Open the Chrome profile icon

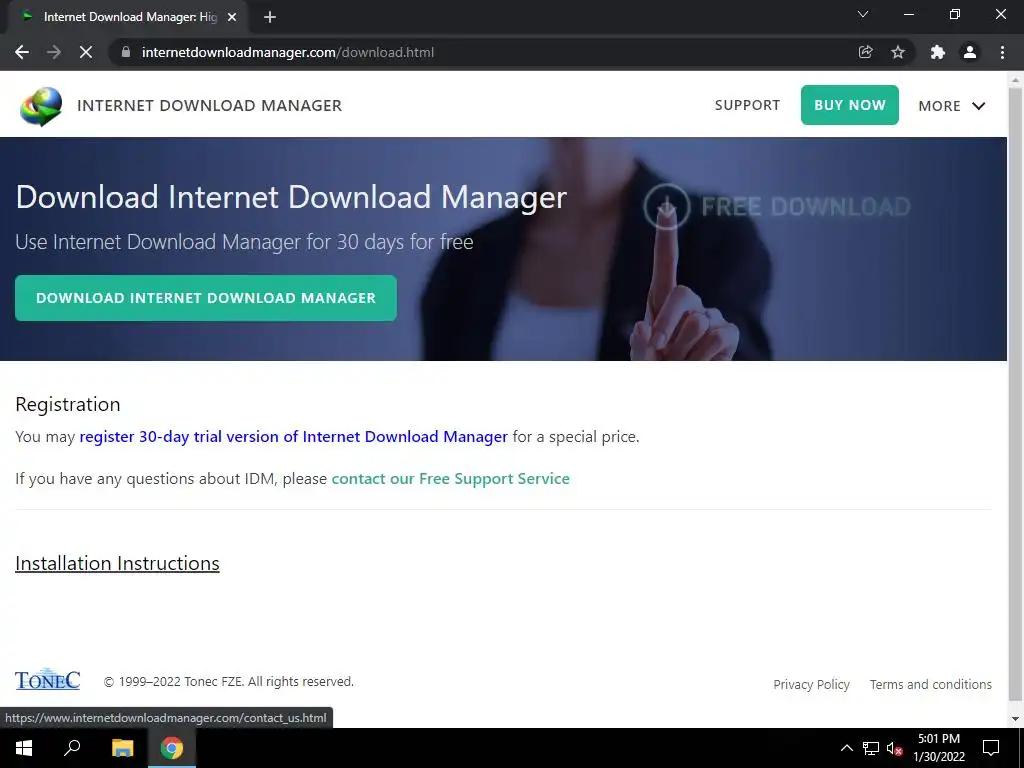(x=970, y=52)
